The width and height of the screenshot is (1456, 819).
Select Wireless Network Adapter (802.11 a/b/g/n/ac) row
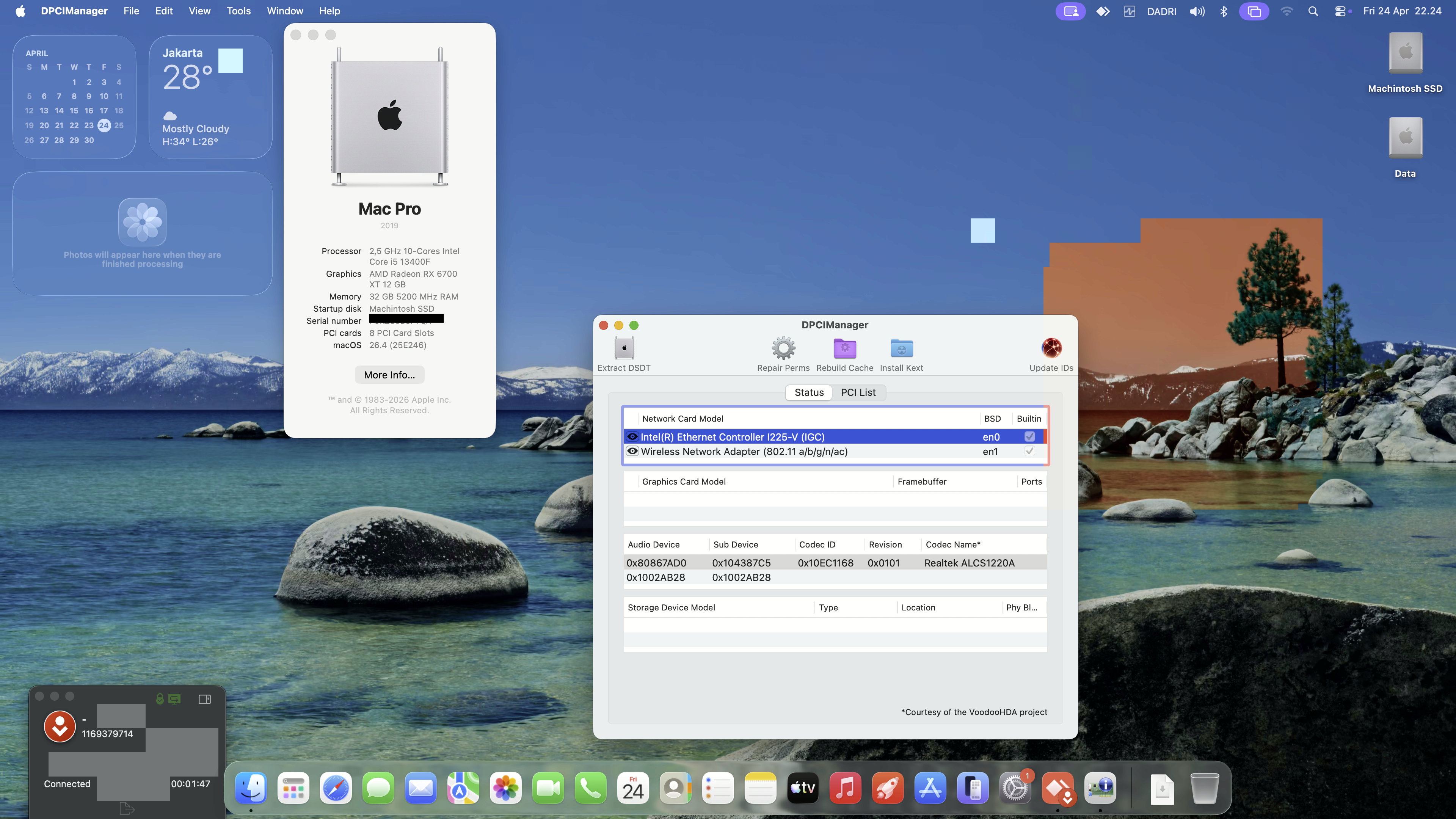[x=835, y=451]
